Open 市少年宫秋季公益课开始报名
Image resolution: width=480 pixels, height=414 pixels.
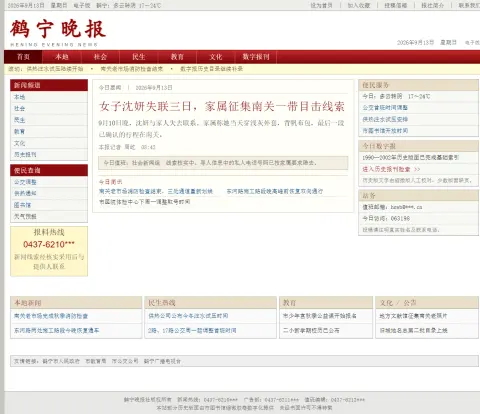pos(320,316)
